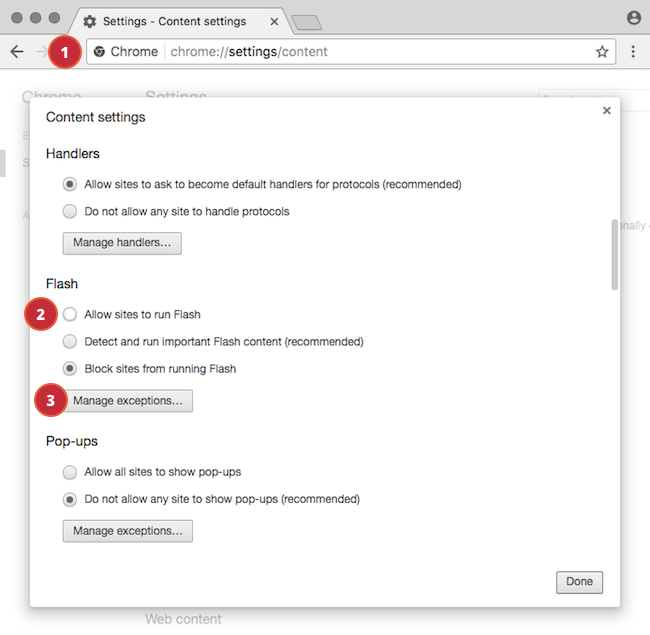Image resolution: width=650 pixels, height=635 pixels.
Task: Click the Done button
Action: 579,582
